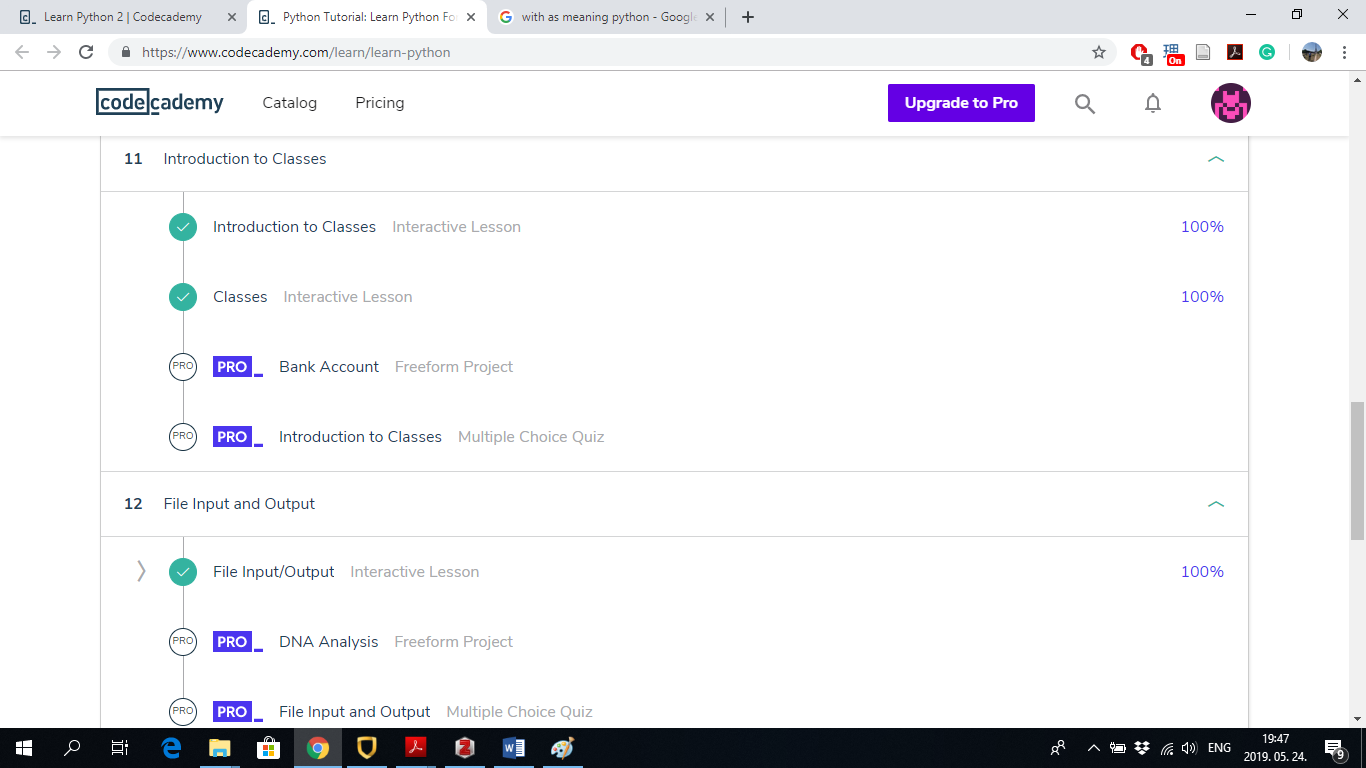
Task: Click the section 12 File Input and Output heading
Action: click(239, 504)
